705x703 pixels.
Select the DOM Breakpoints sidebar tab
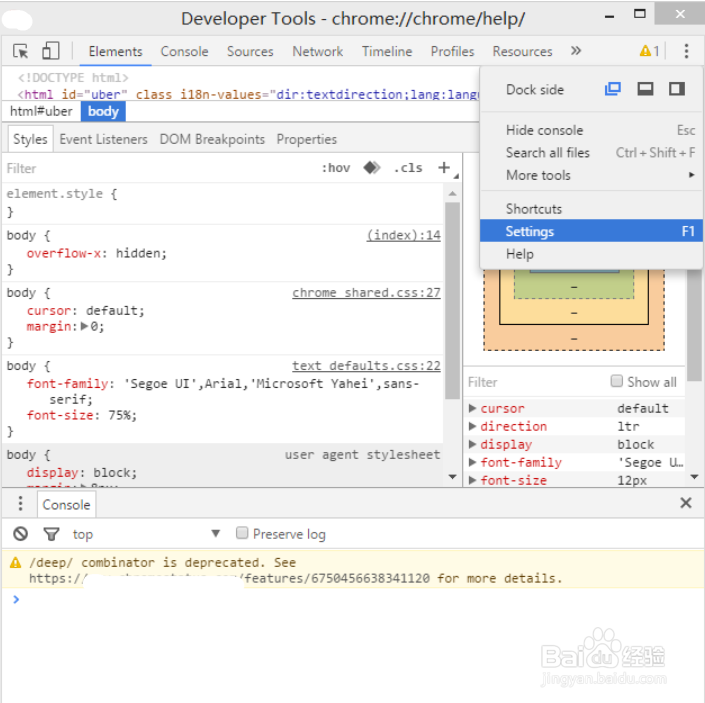coord(212,139)
